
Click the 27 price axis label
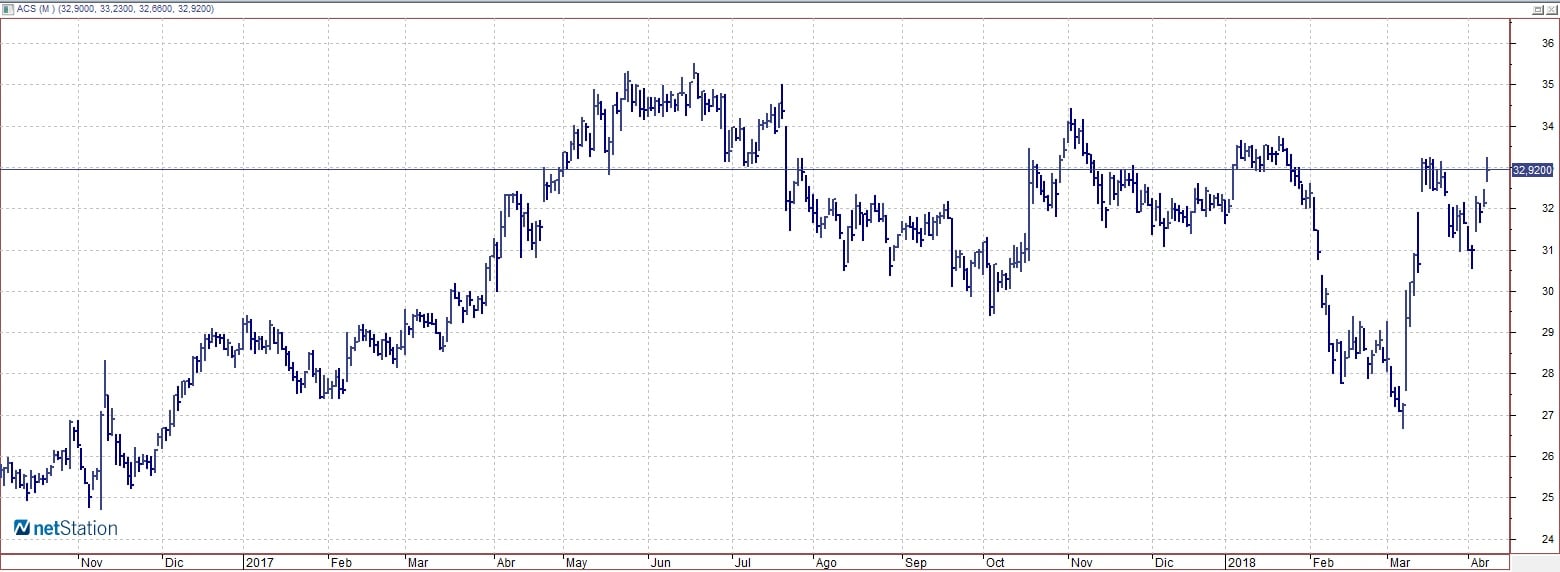click(x=1546, y=415)
